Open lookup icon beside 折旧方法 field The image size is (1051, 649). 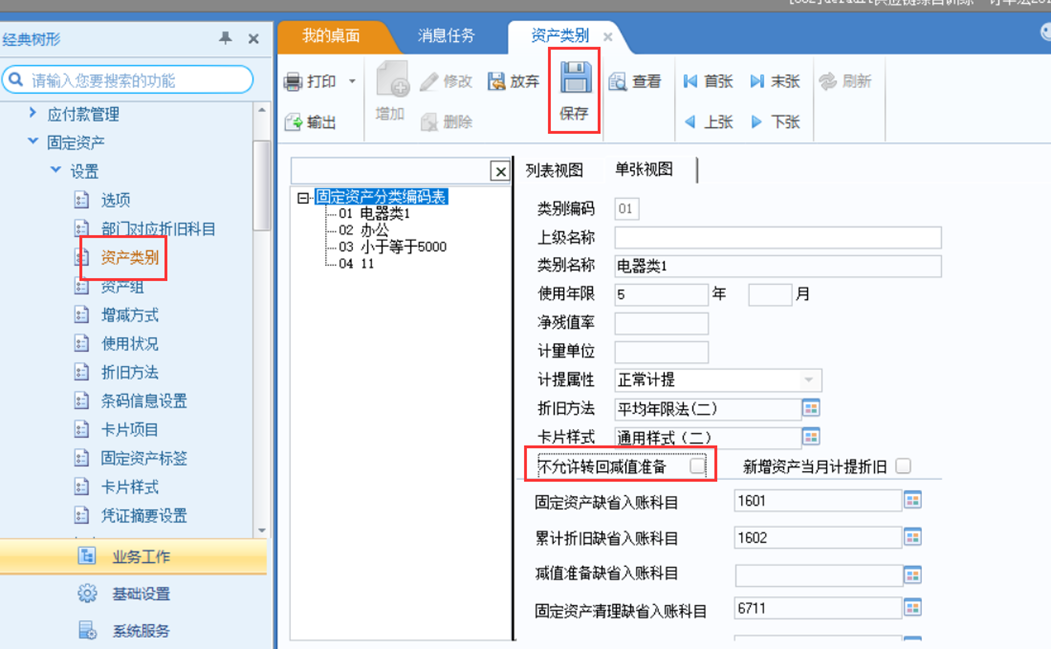coord(811,408)
